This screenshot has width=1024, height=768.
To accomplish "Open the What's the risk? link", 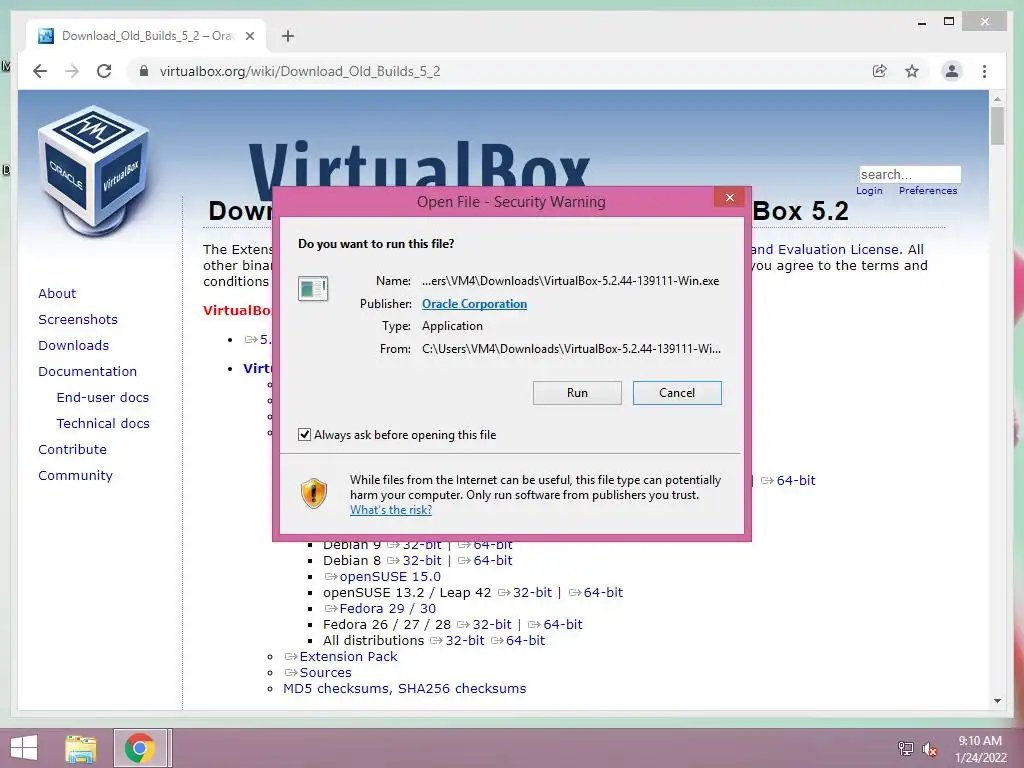I will [391, 510].
